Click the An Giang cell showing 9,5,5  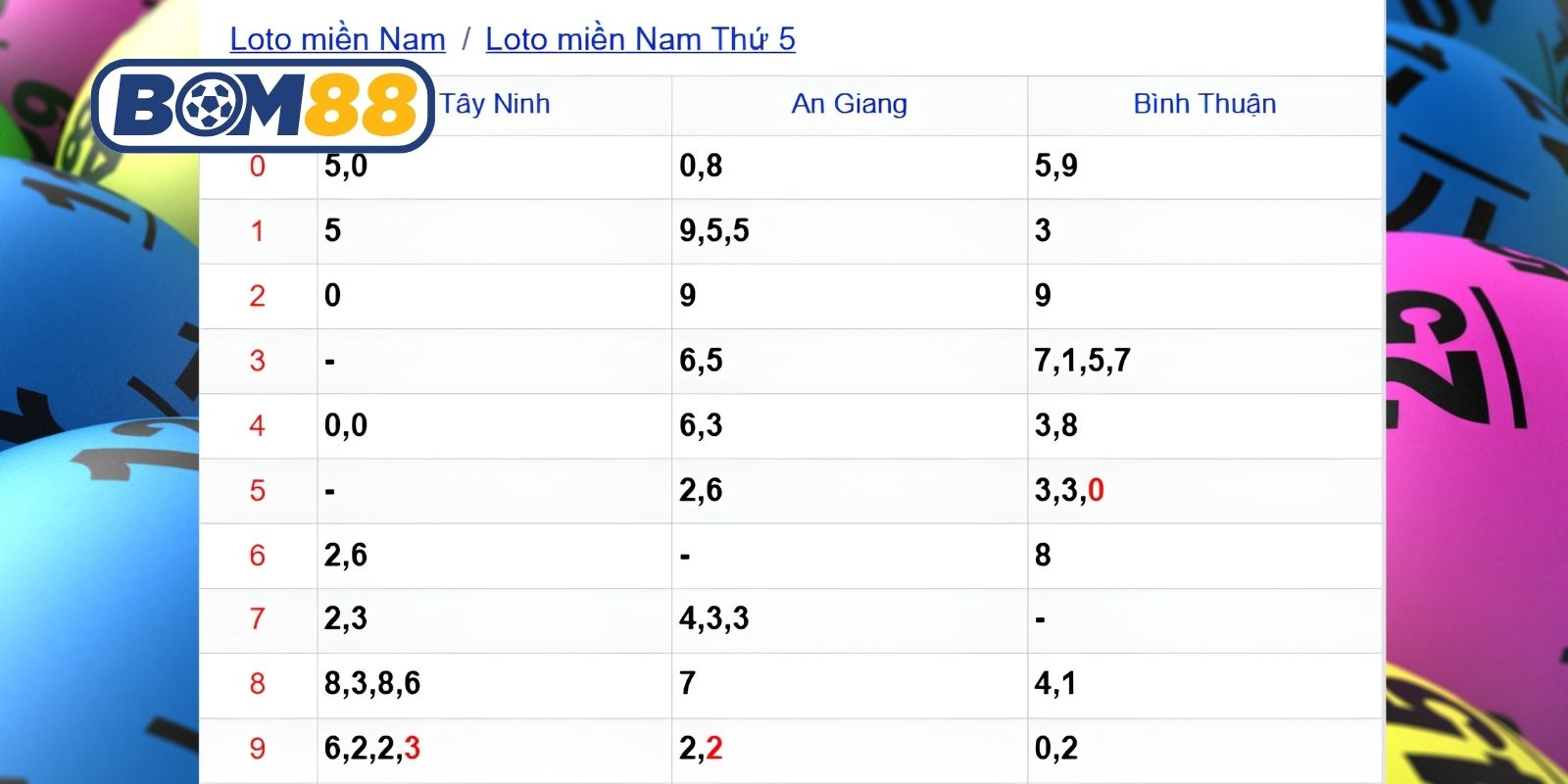850,231
